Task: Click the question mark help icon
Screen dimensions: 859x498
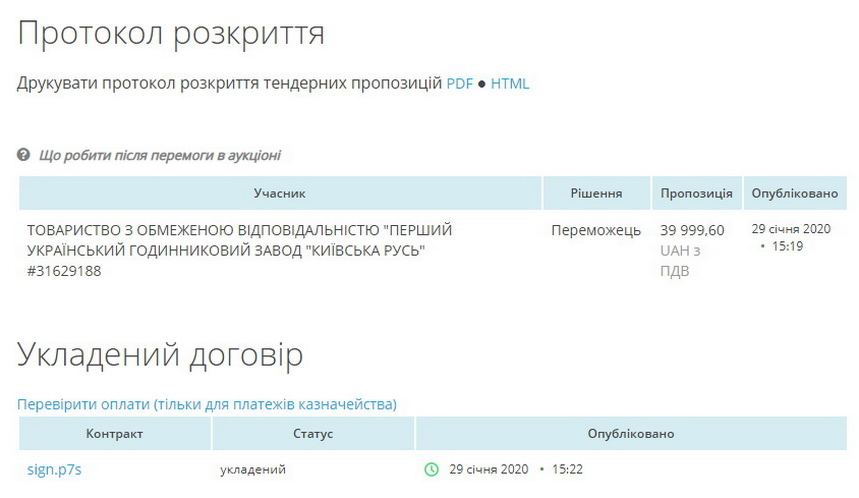Action: pos(24,156)
